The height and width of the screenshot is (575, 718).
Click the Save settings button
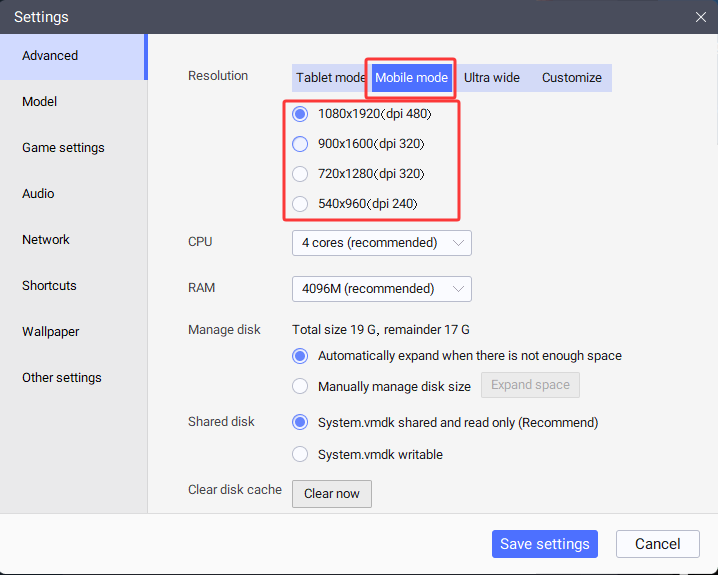[544, 544]
